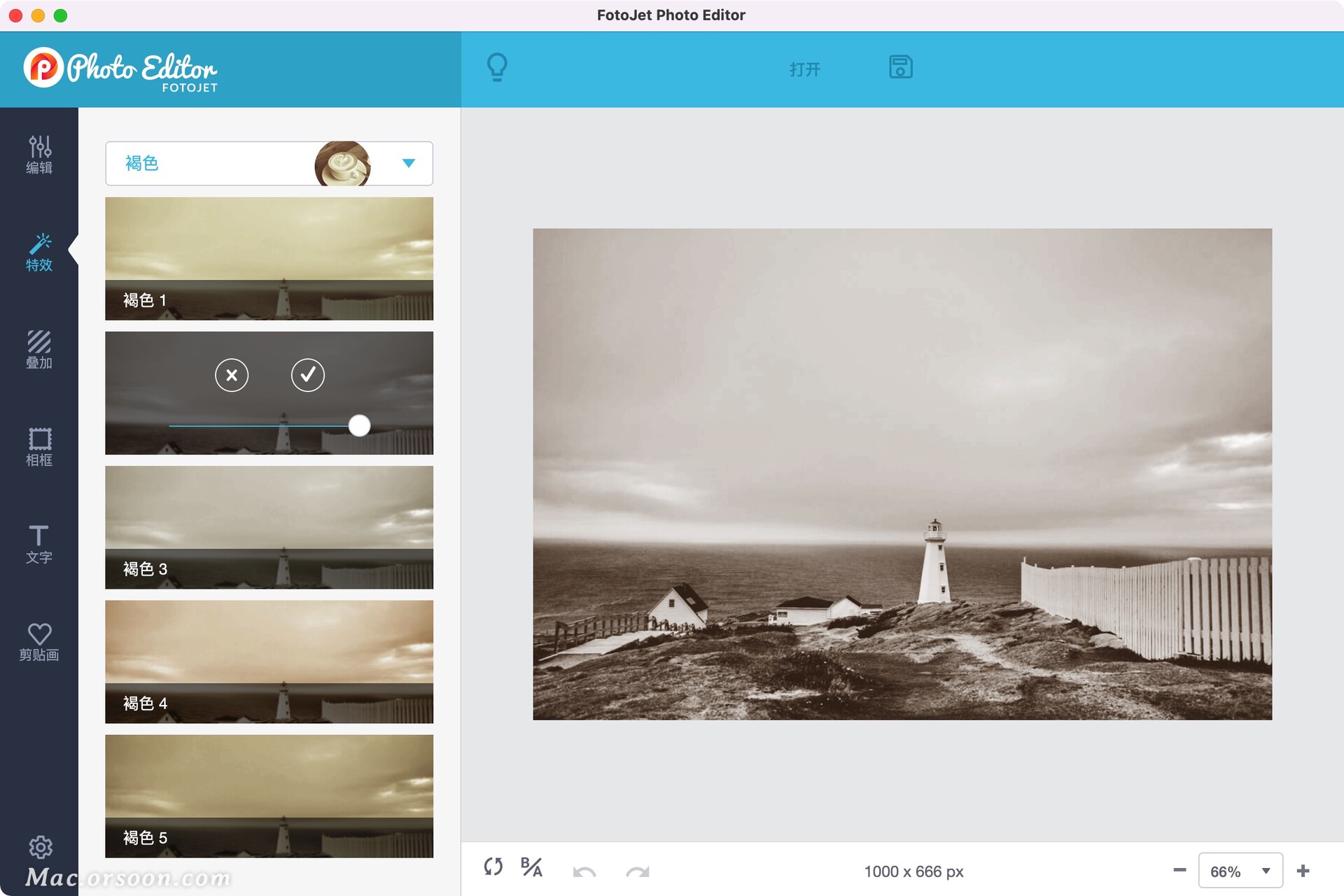Open the 编辑 (Edit) panel
The width and height of the screenshot is (1344, 896).
pyautogui.click(x=39, y=155)
